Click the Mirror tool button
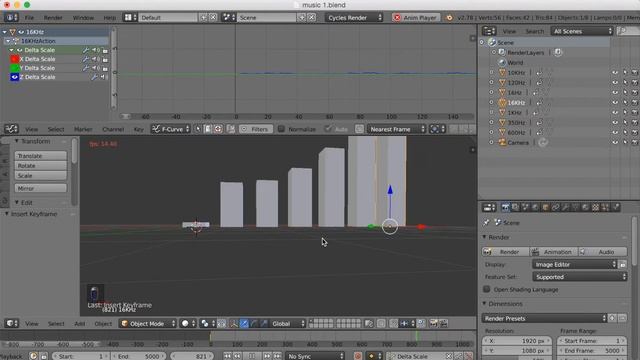Viewport: 640px width, 360px height. click(40, 189)
